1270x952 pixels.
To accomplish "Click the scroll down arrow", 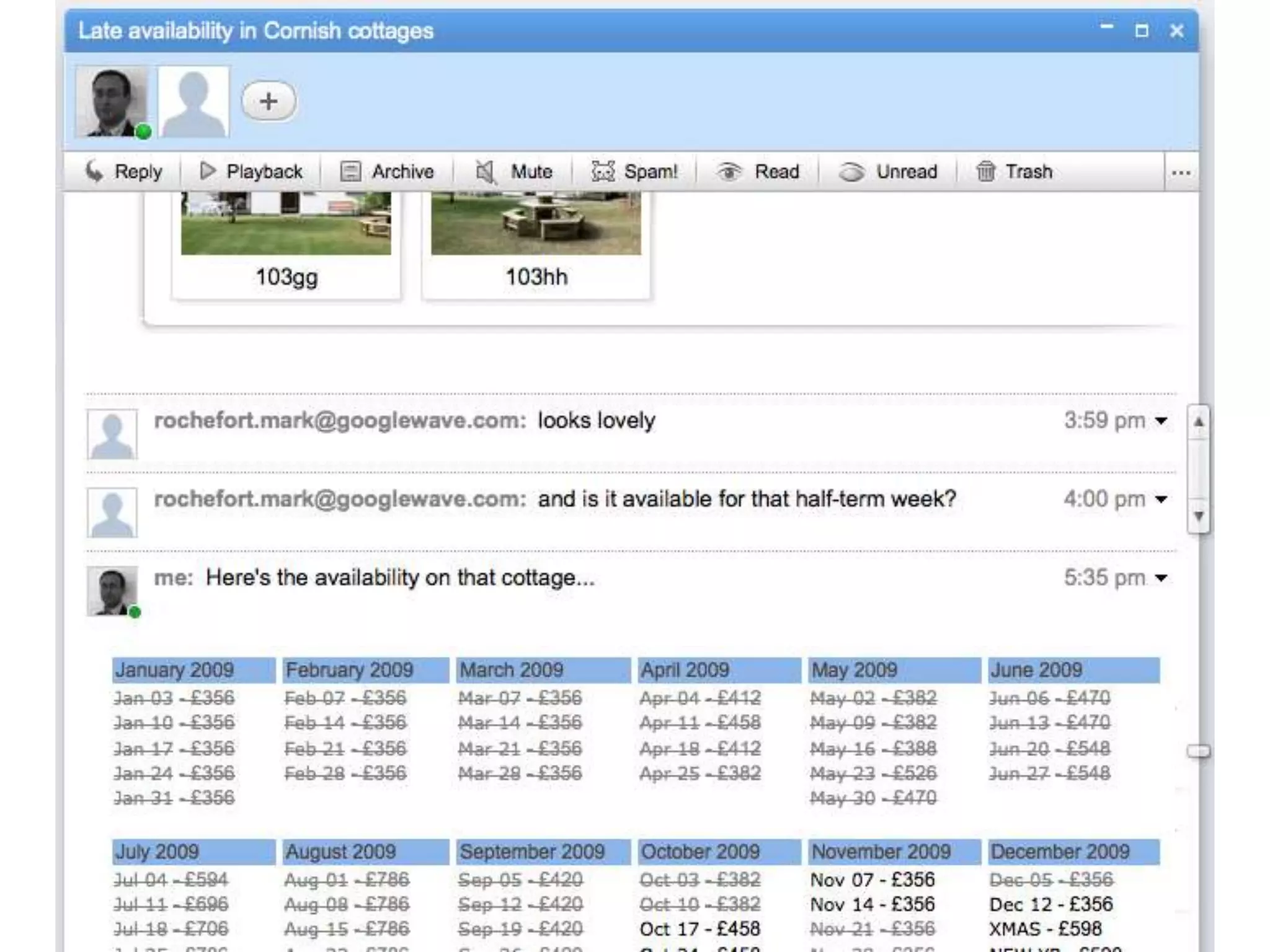I will (1199, 516).
